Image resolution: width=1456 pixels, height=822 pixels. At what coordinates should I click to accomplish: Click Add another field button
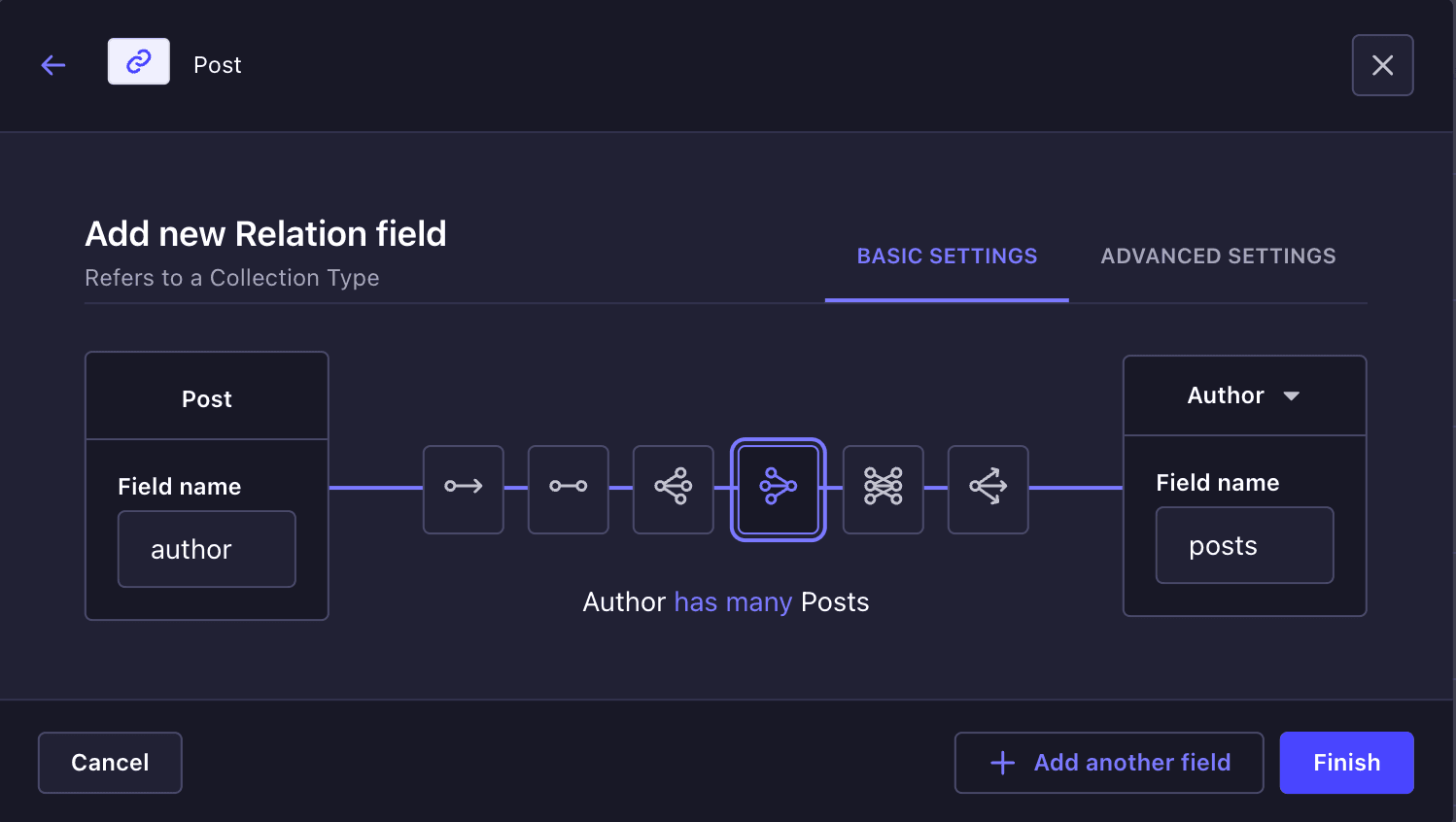tap(1109, 763)
